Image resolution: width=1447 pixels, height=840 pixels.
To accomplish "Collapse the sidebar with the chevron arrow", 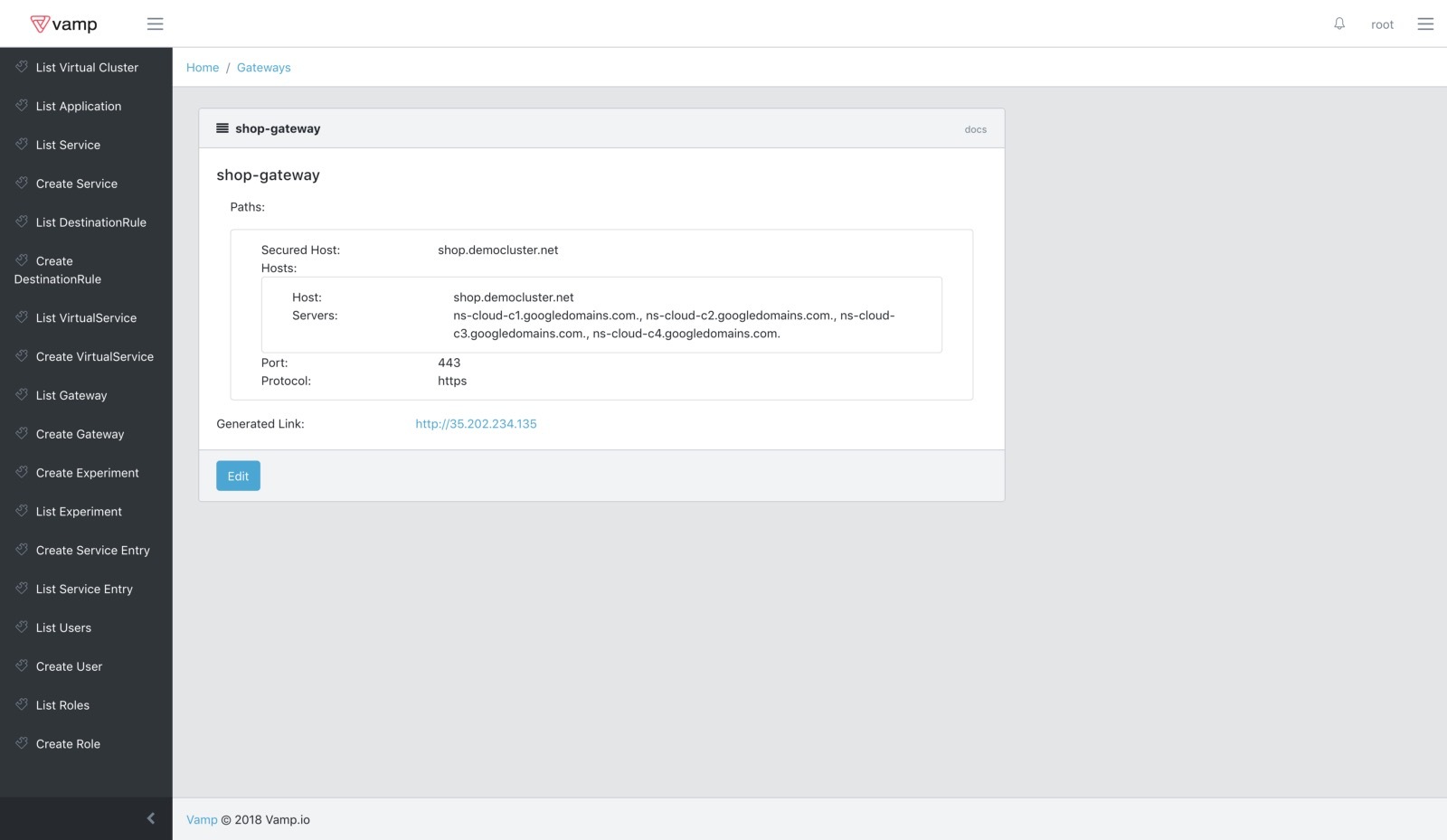I will [151, 818].
